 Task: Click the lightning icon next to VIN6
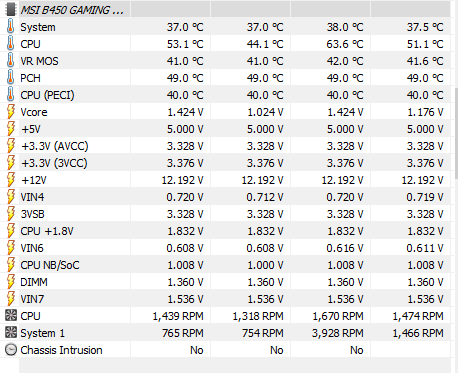coord(11,248)
